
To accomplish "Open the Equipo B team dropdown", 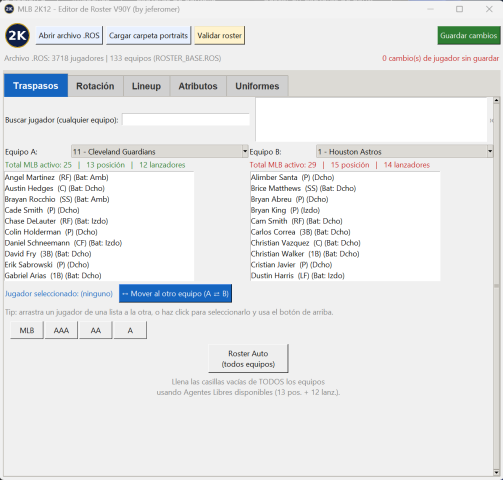I will (x=405, y=152).
